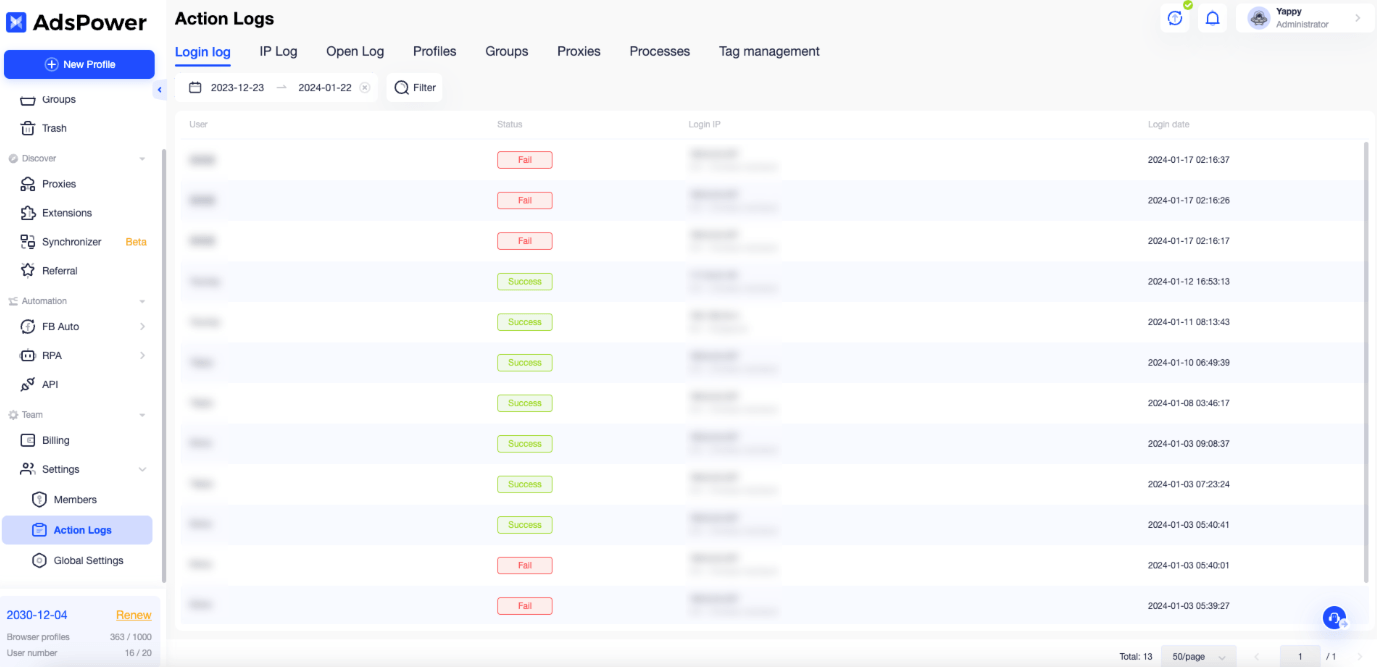
Task: Open the 50/page dropdown
Action: coord(1199,656)
